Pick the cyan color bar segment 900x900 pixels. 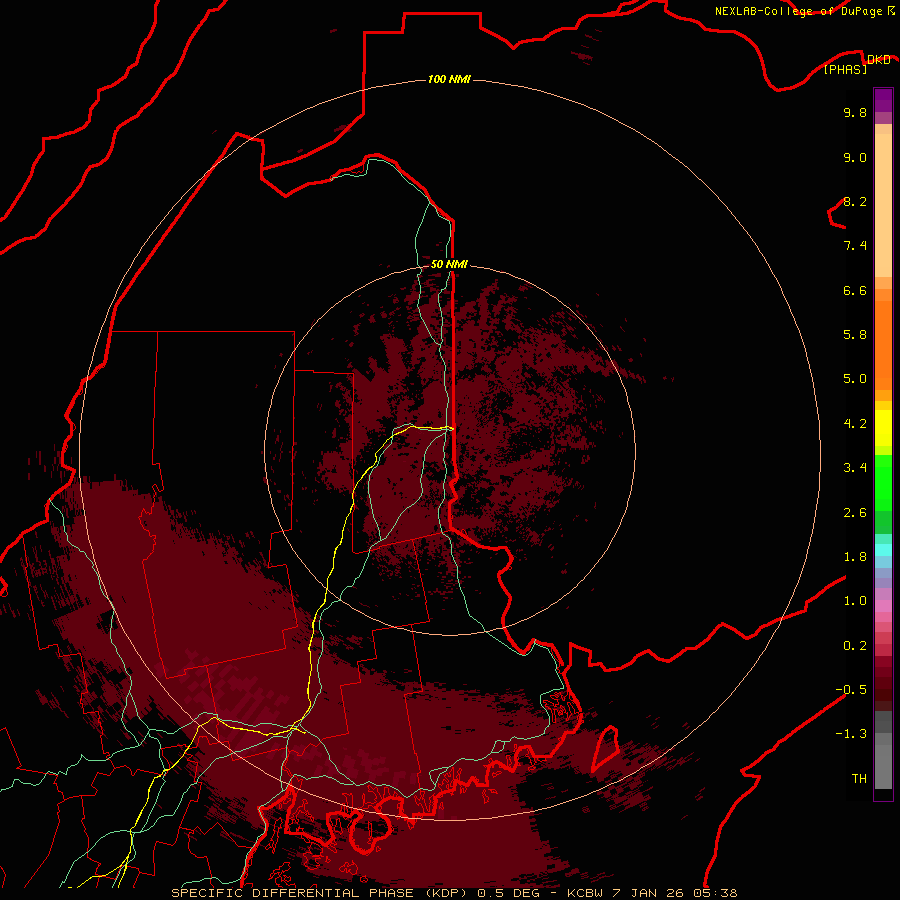coord(883,550)
